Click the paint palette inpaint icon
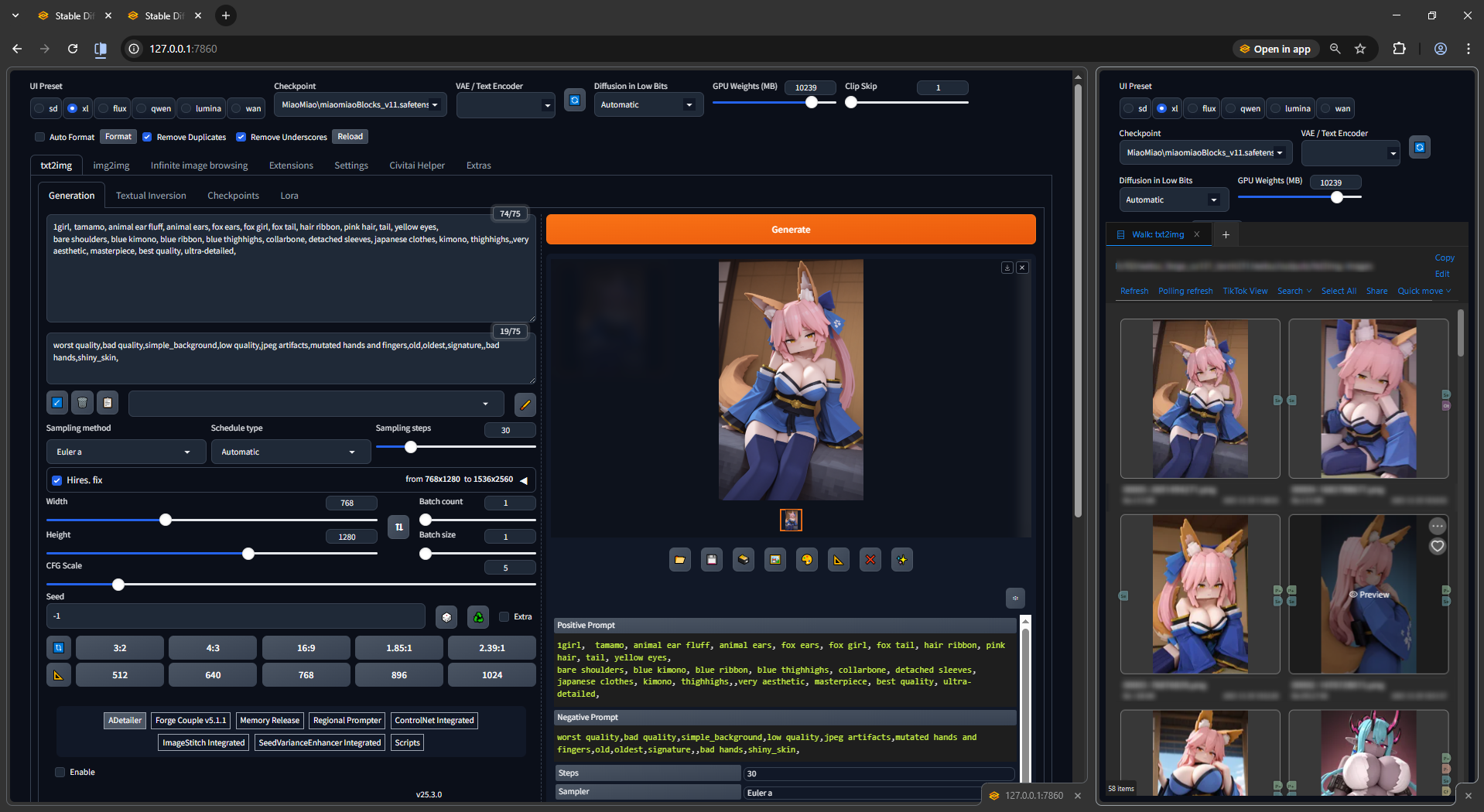Screen dimensions: 1484x812 807,560
